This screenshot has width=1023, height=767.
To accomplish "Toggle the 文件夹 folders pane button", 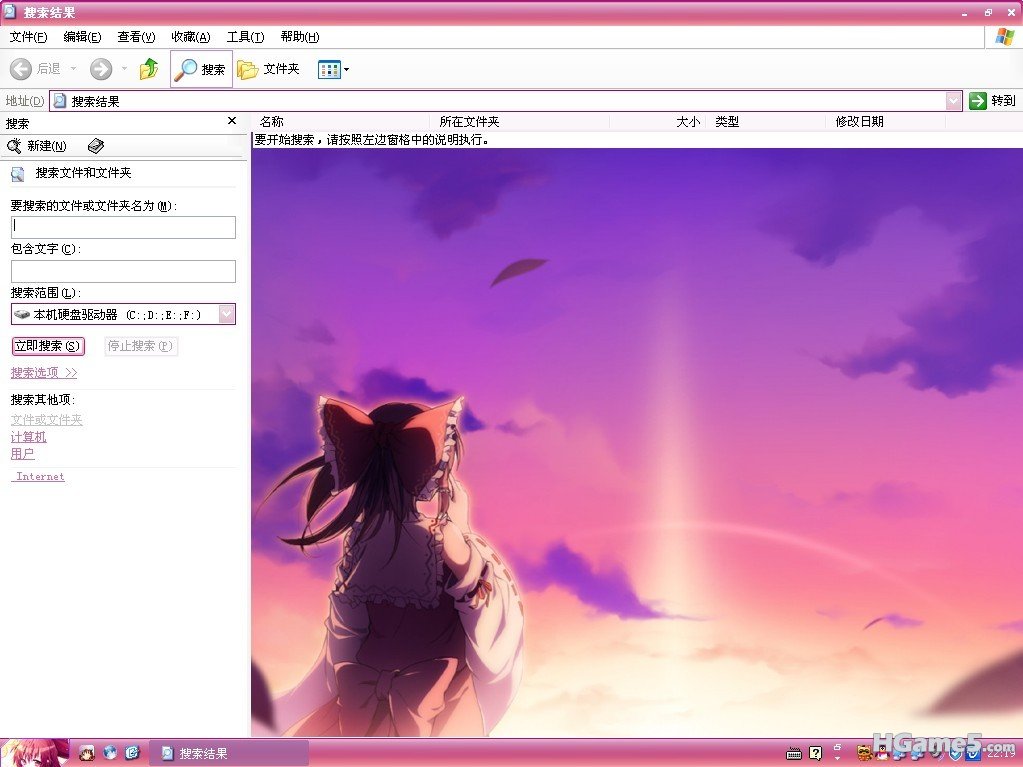I will 268,68.
